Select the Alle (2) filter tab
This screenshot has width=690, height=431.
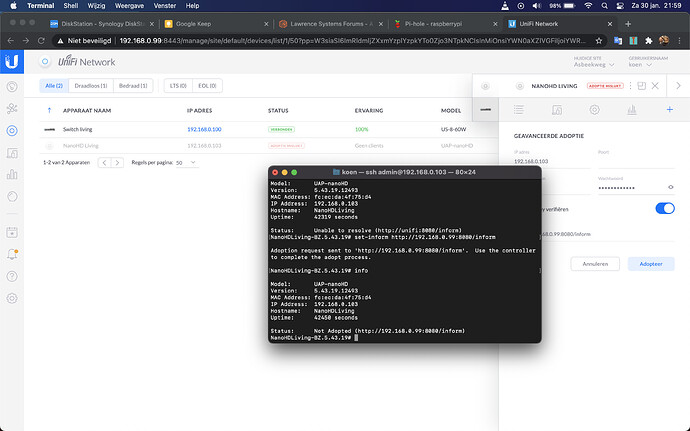[x=54, y=86]
